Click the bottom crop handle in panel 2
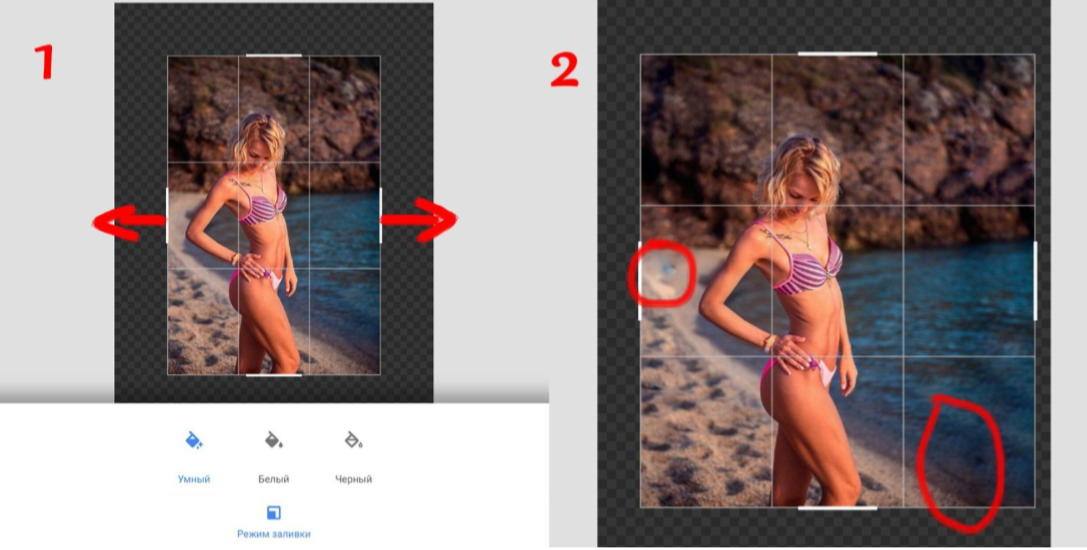1087x550 pixels. (837, 508)
